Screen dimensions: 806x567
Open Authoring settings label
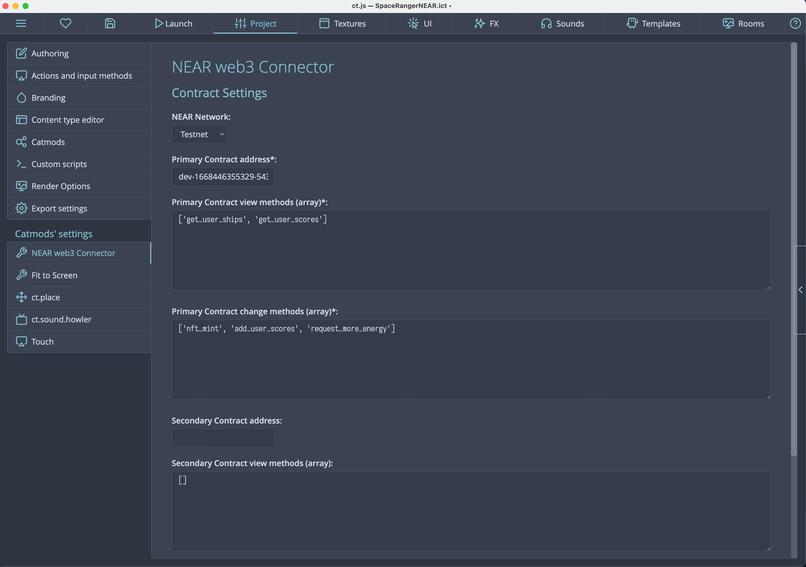50,53
